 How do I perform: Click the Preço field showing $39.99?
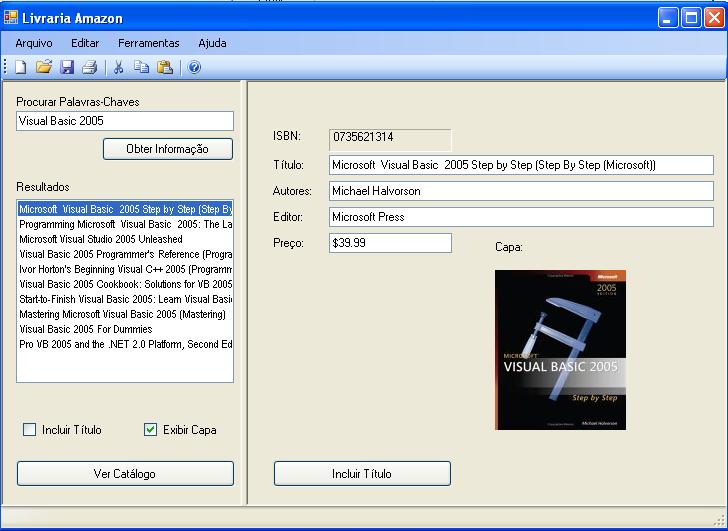[390, 243]
